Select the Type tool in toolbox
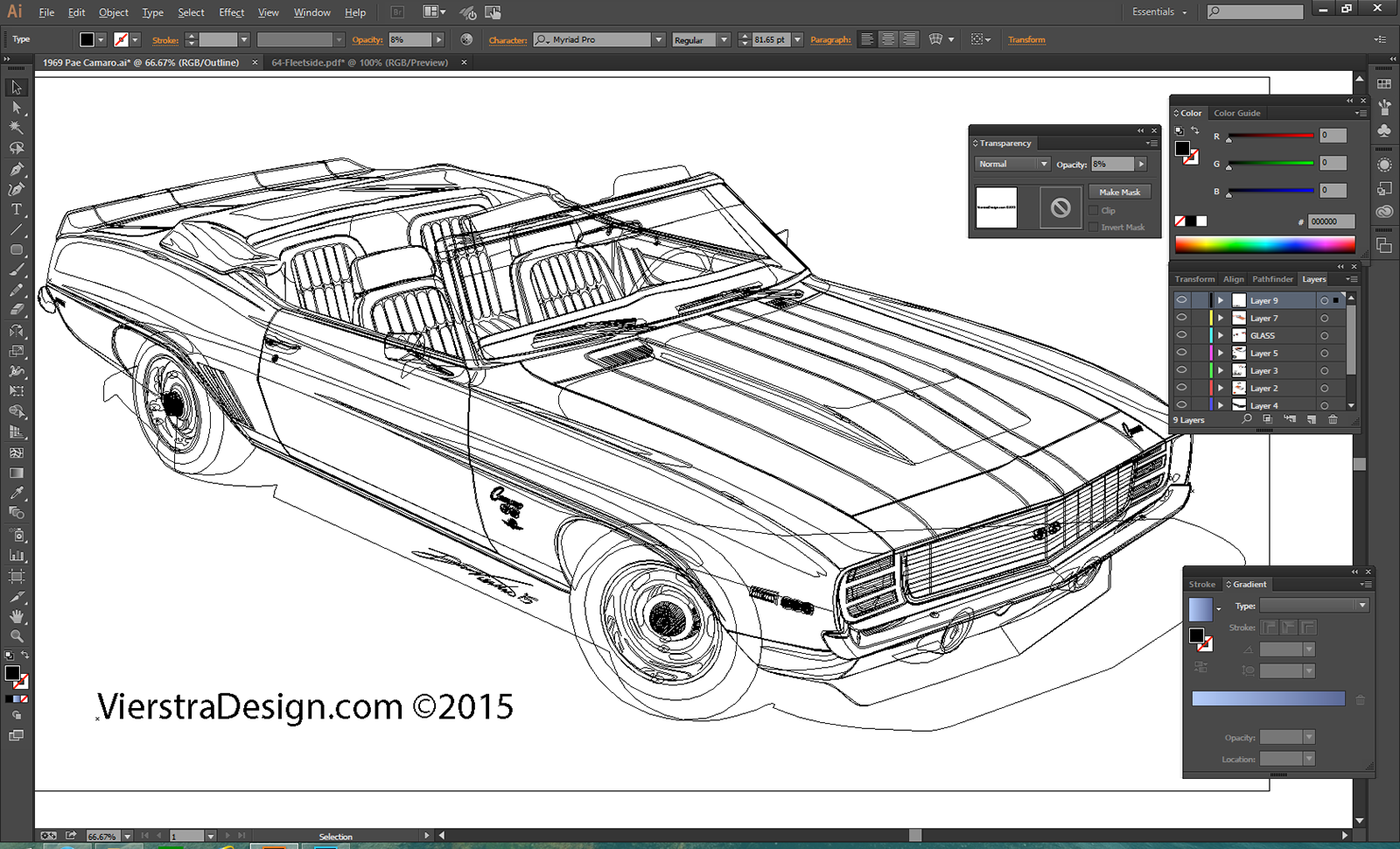The width and height of the screenshot is (1400, 849). coord(16,209)
